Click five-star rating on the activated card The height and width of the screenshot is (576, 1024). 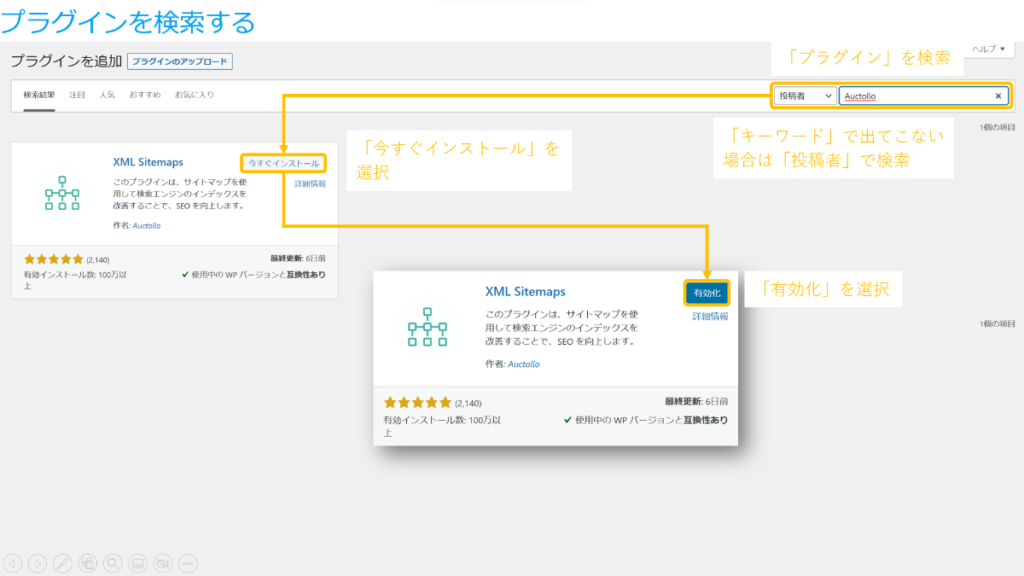[417, 402]
